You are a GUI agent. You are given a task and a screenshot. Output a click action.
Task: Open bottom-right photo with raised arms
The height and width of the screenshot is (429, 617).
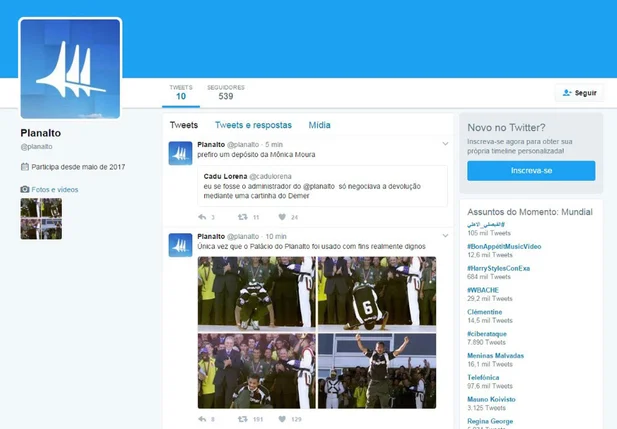point(377,371)
